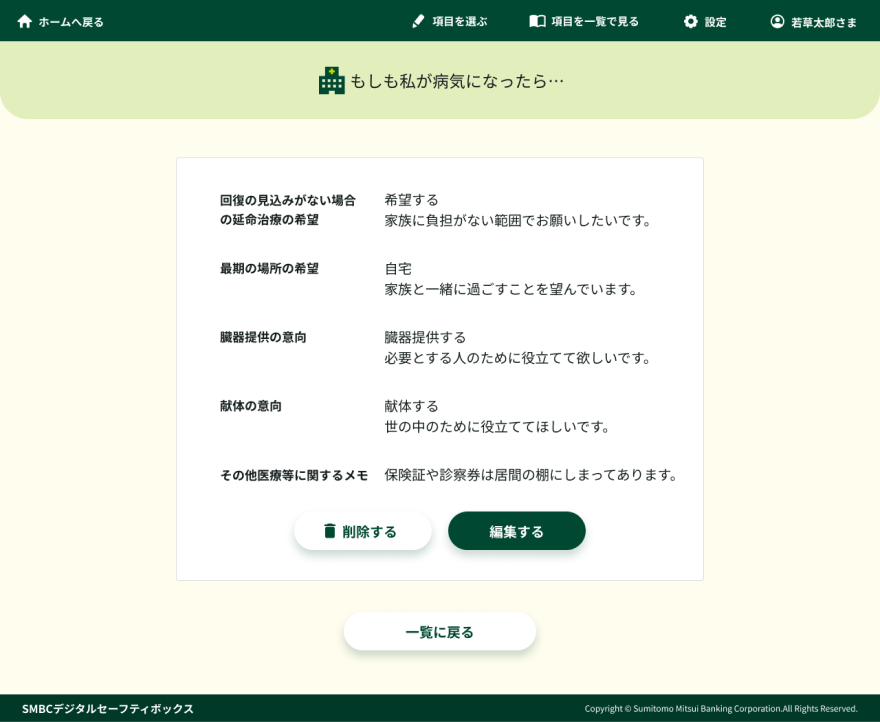Click the 削除する button
880x722 pixels.
(x=363, y=531)
